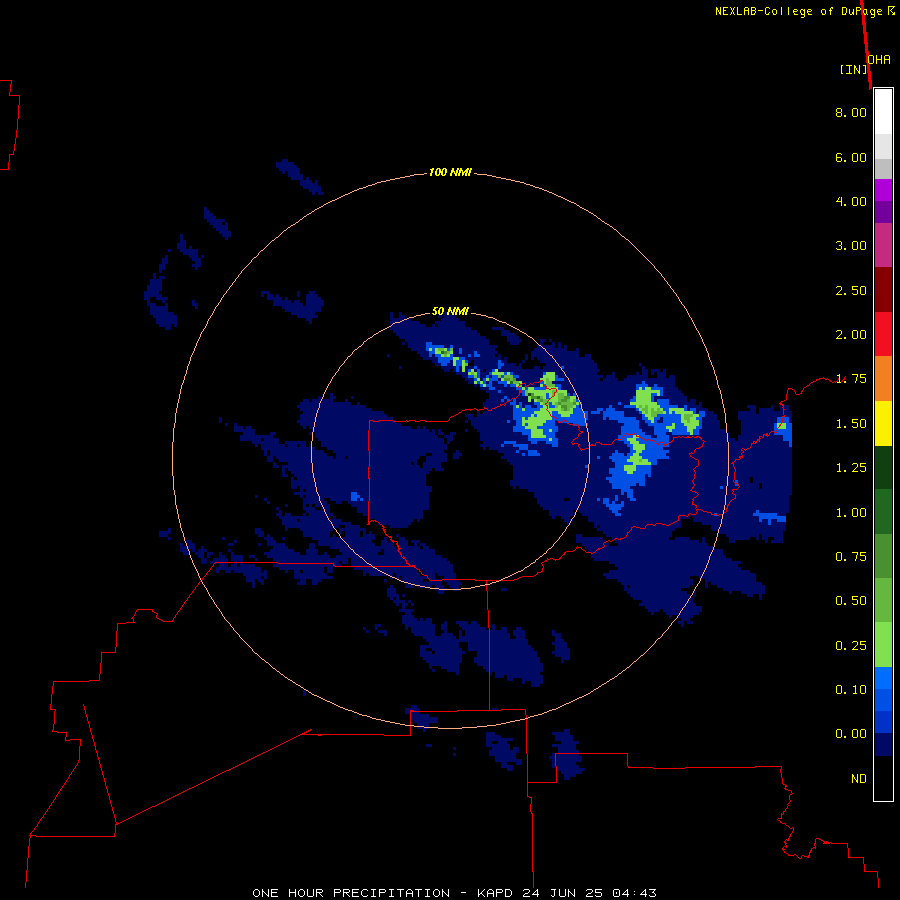
Task: Click the 4.00 legend value
Action: point(851,201)
